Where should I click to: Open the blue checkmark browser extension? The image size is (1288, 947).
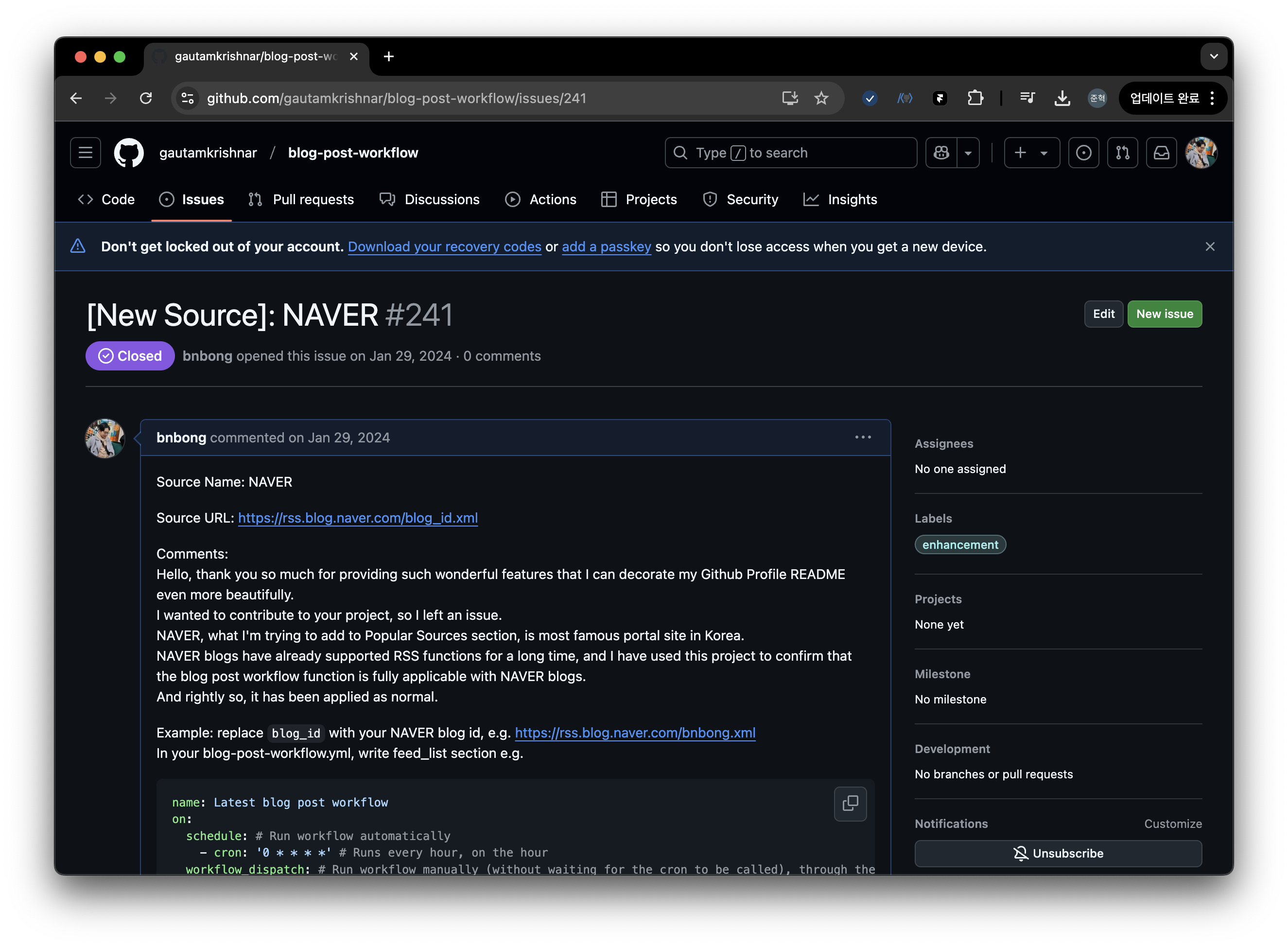click(870, 99)
